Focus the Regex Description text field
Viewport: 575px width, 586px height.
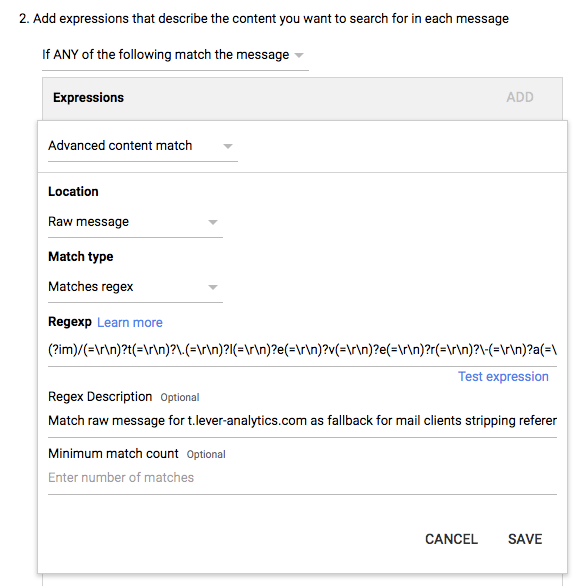click(x=302, y=421)
